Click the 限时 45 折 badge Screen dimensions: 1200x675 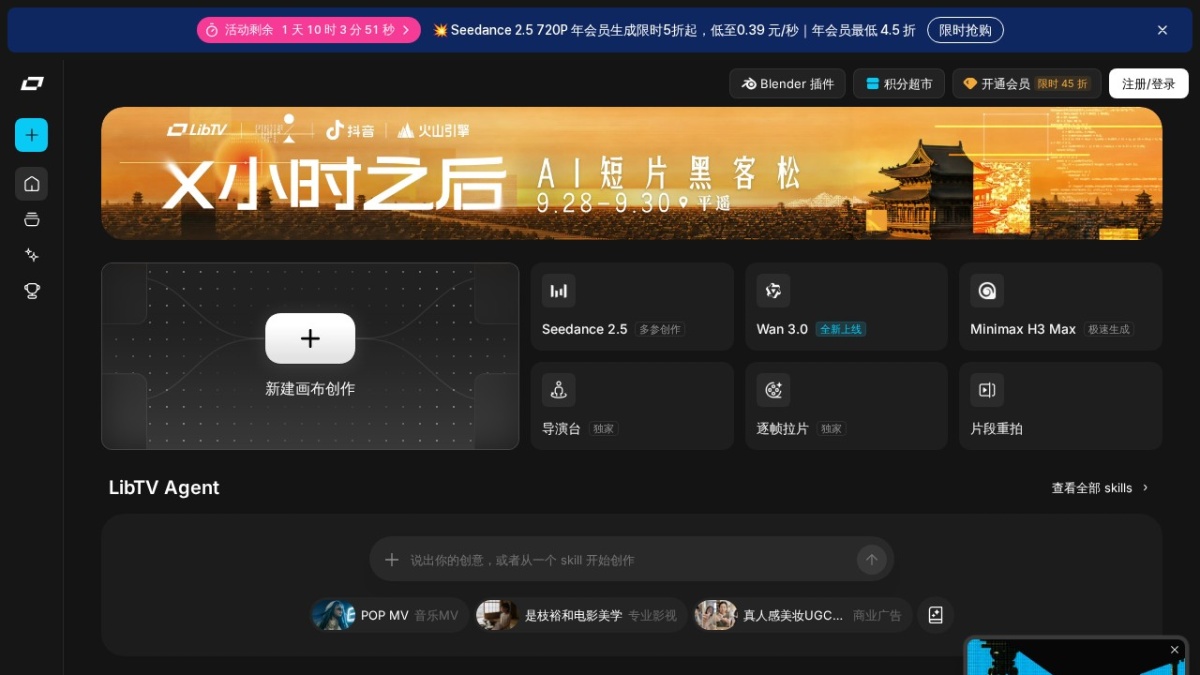pos(1063,84)
